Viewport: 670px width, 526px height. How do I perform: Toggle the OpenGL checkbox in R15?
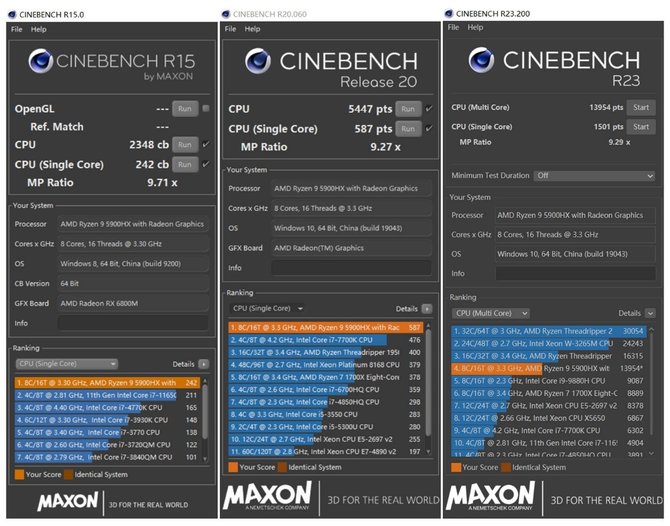[x=206, y=109]
